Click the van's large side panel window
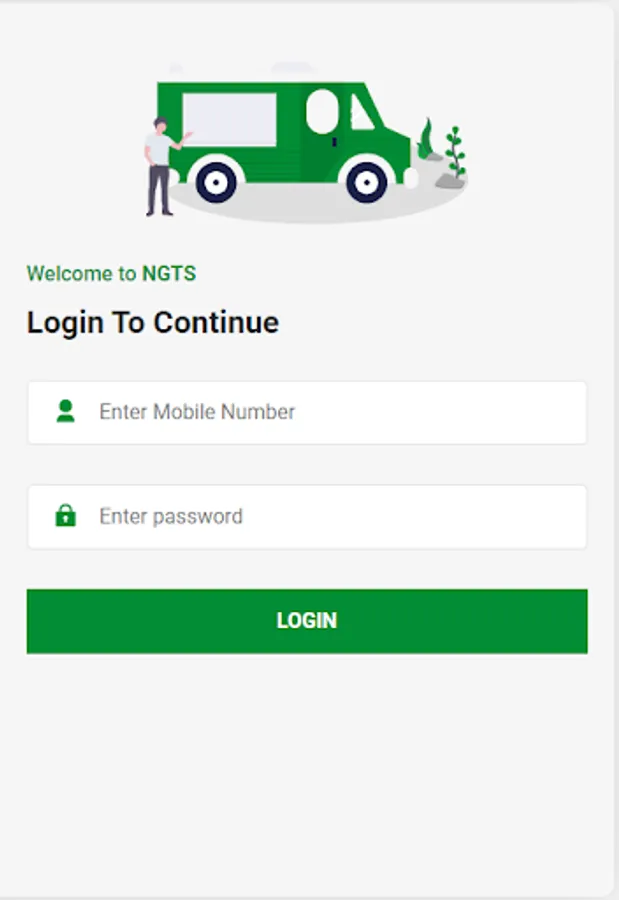619x900 pixels. point(230,119)
